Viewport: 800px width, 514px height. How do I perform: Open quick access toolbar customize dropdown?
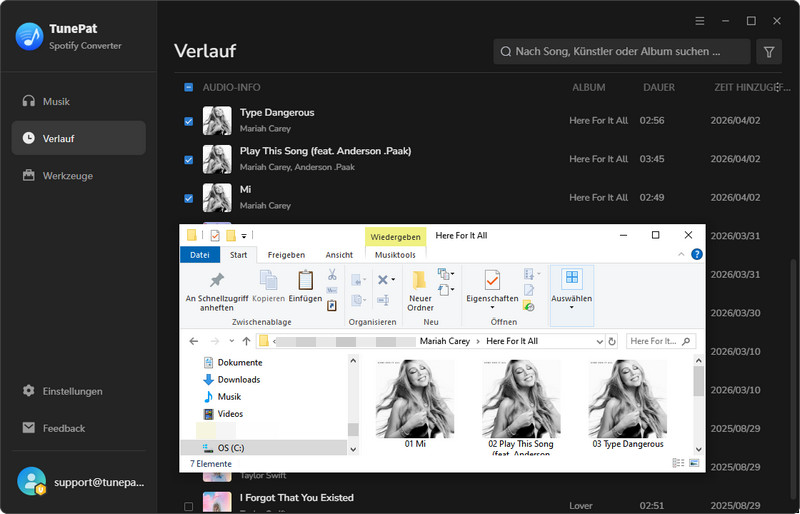point(244,236)
